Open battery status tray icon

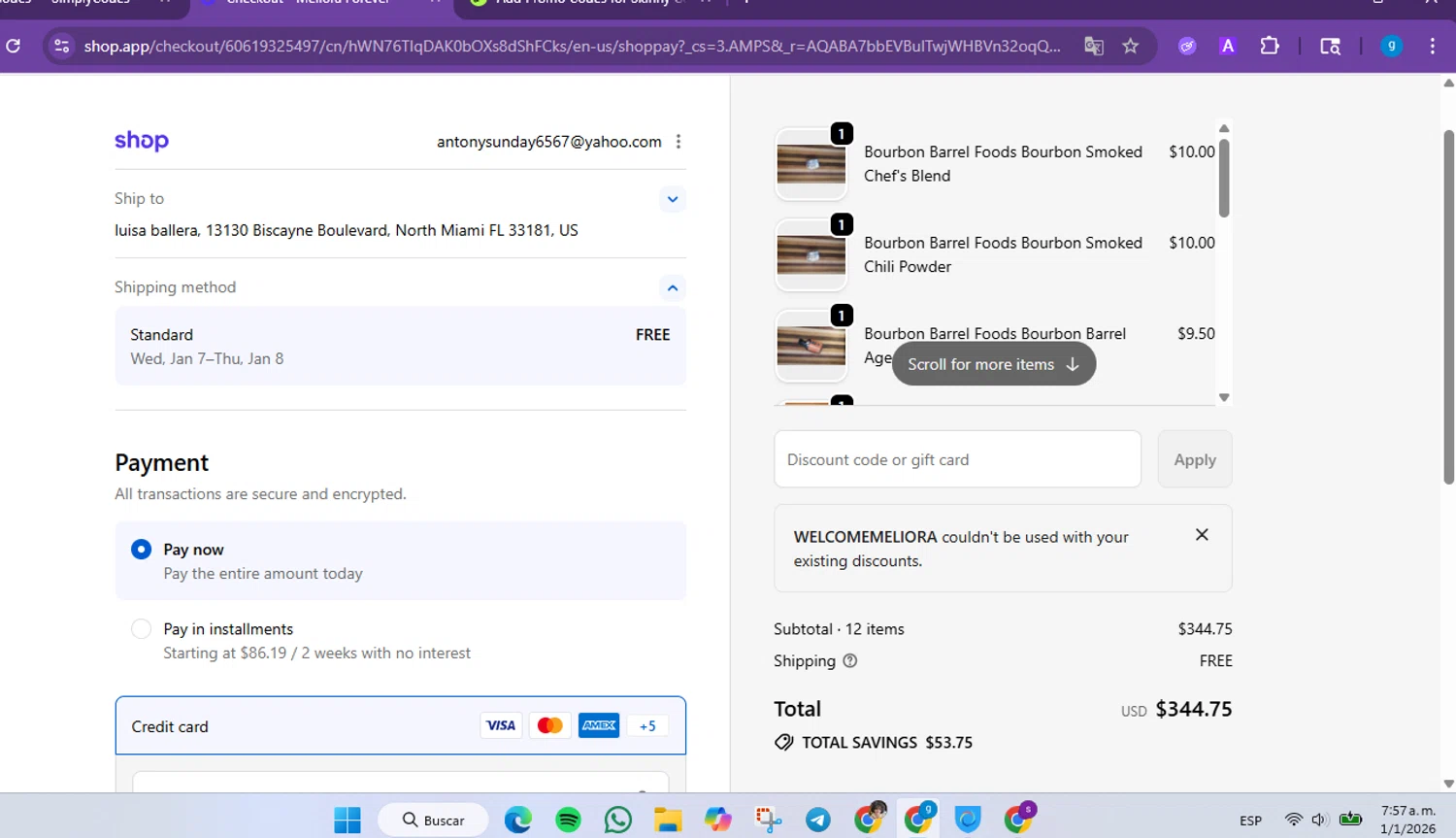(1350, 820)
